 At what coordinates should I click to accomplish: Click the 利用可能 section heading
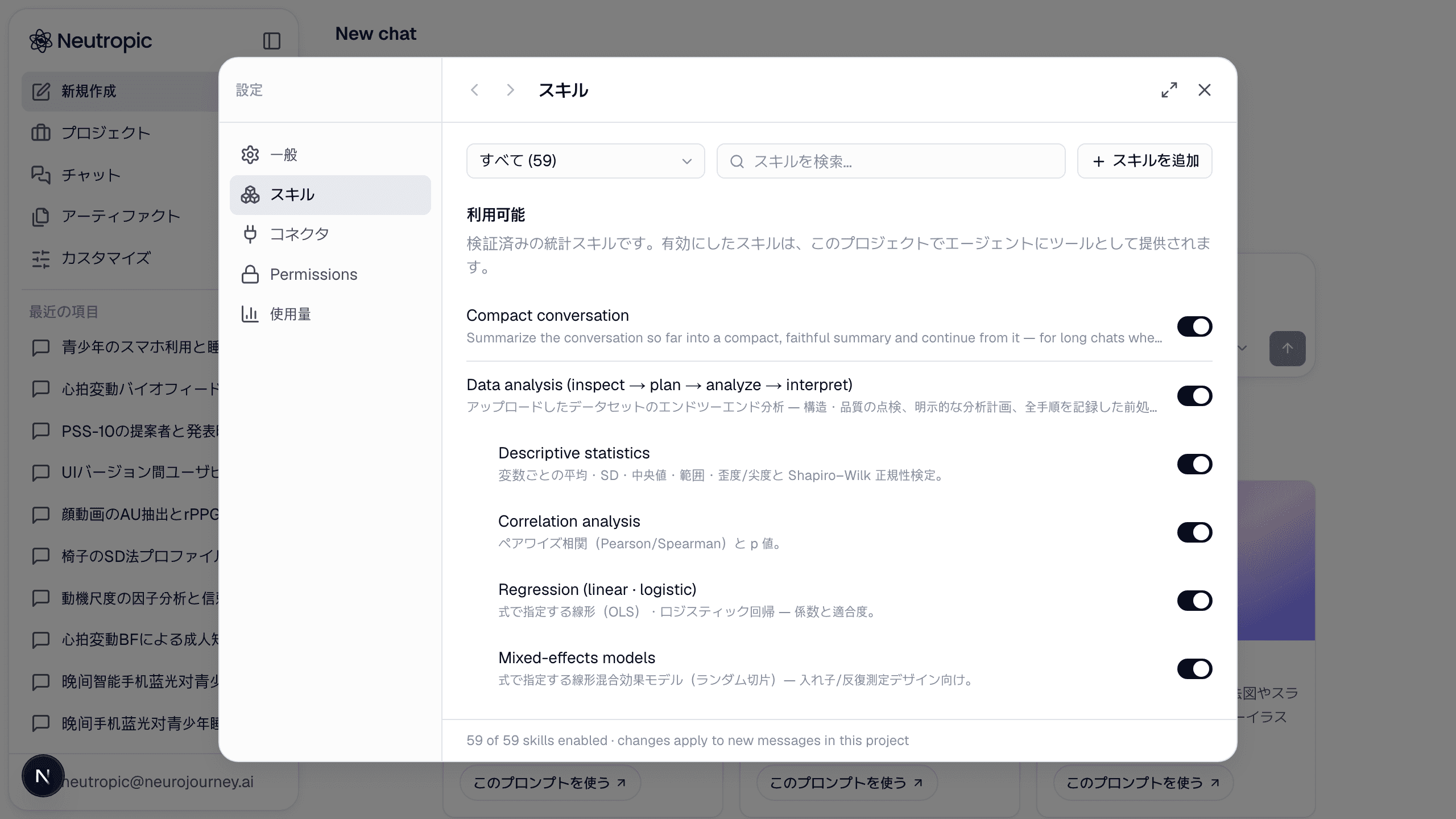pos(495,215)
